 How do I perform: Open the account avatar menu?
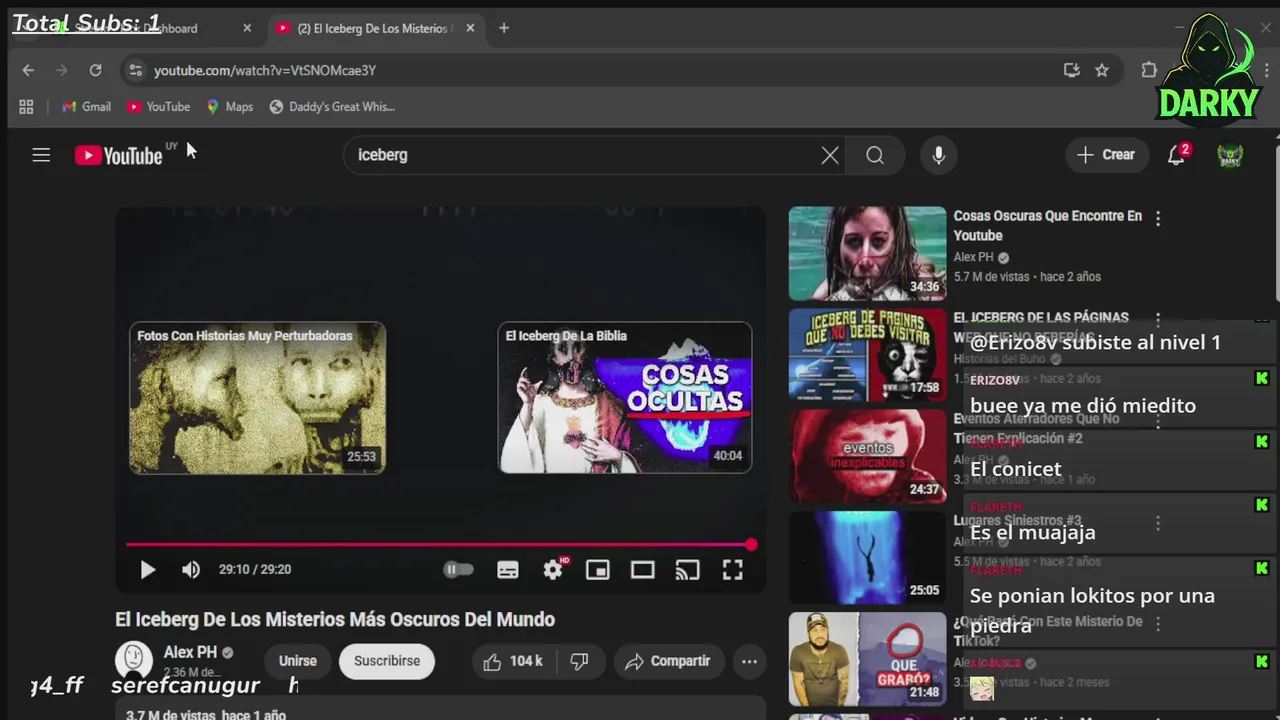click(1230, 155)
